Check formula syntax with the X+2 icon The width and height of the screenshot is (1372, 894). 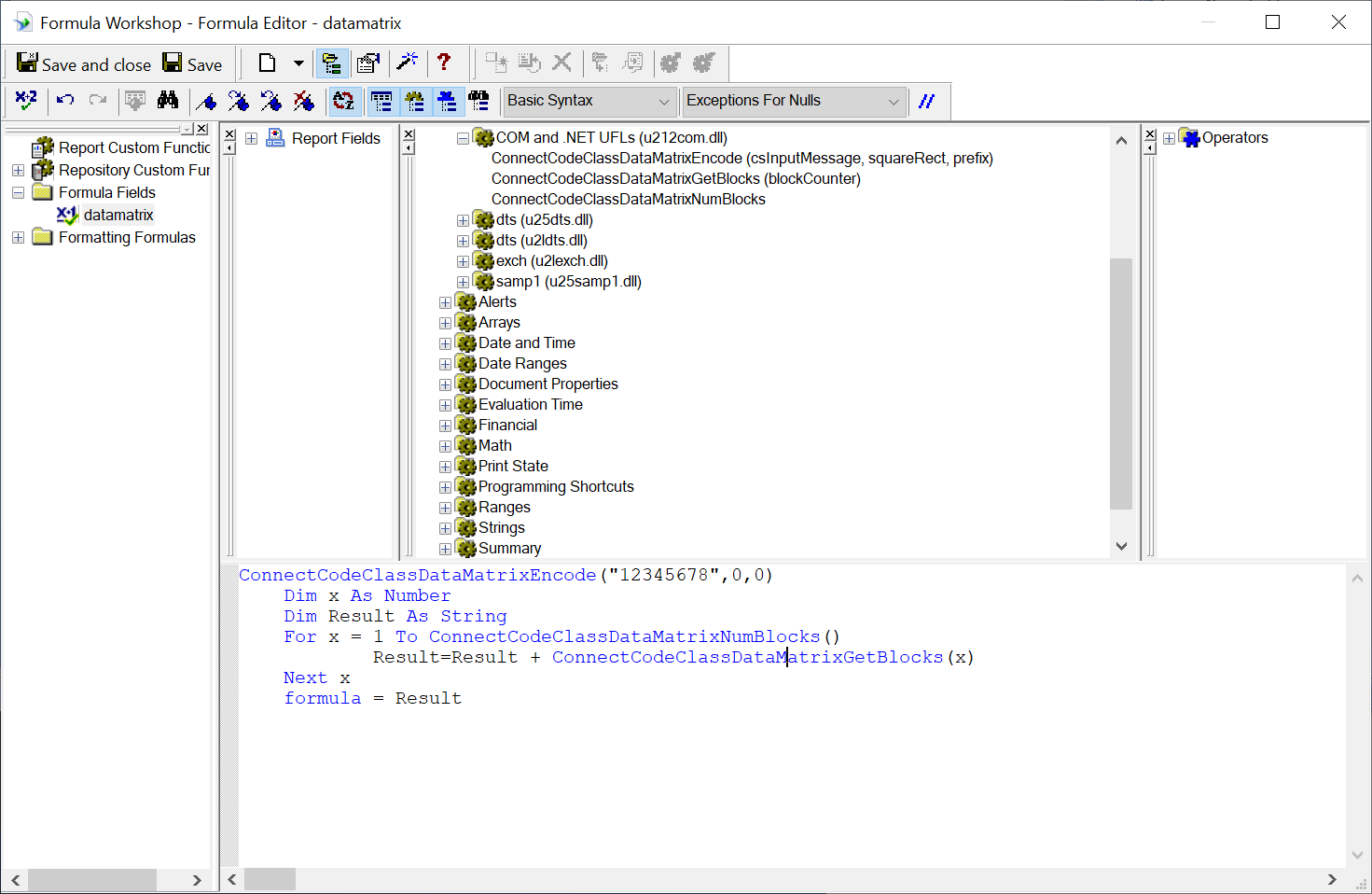pyautogui.click(x=26, y=100)
